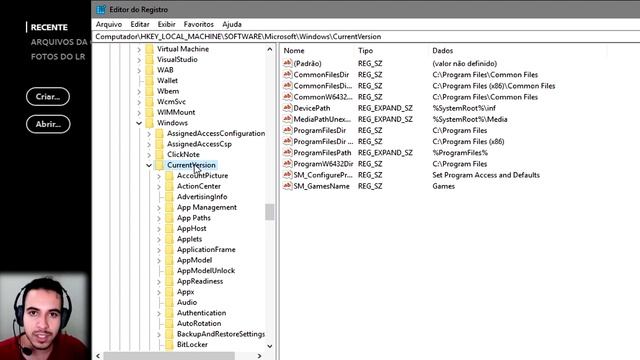The width and height of the screenshot is (640, 360).
Task: Expand the App Management key
Action: click(x=159, y=208)
